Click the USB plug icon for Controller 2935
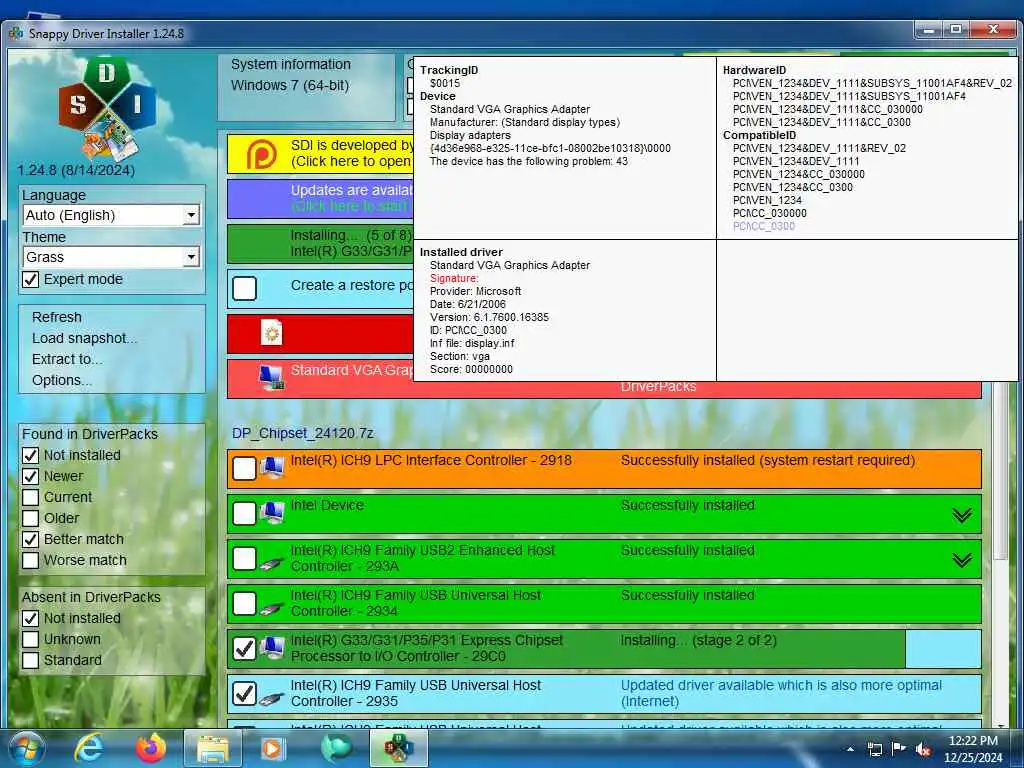This screenshot has width=1024, height=768. (x=271, y=697)
